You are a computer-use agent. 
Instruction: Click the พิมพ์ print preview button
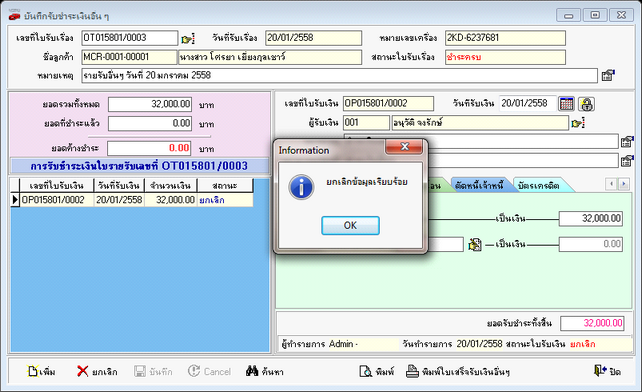pyautogui.click(x=376, y=372)
